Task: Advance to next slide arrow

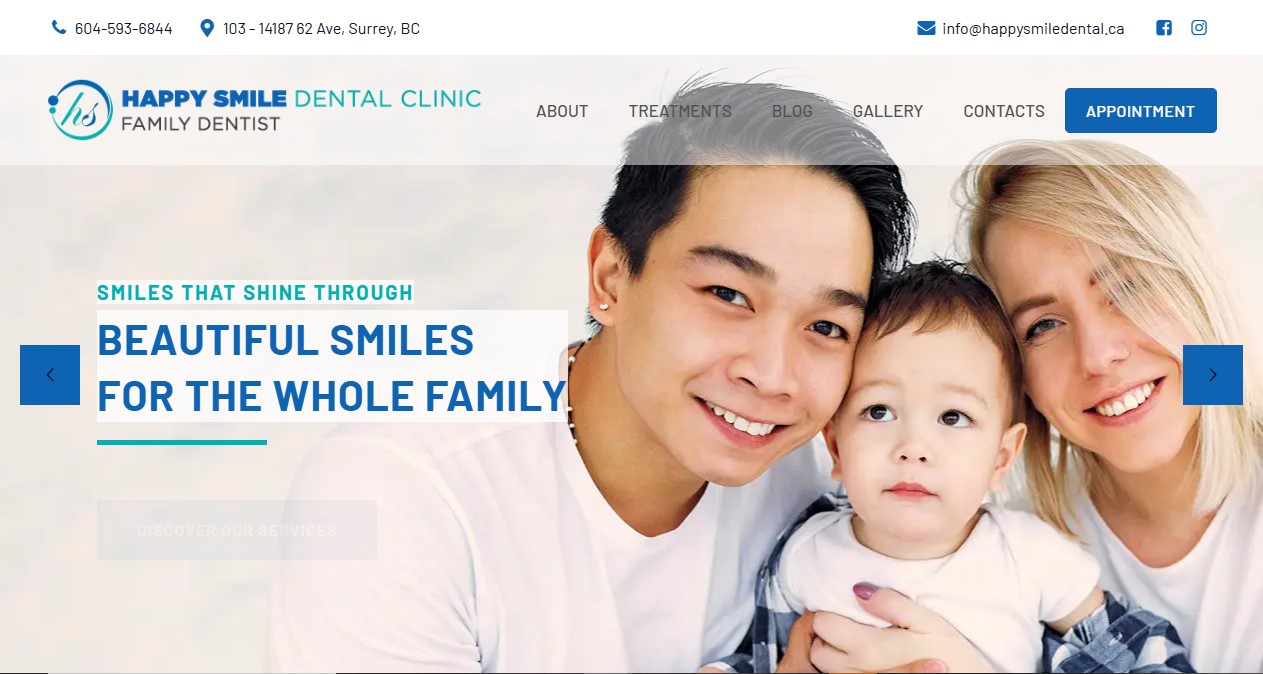Action: (x=1213, y=375)
